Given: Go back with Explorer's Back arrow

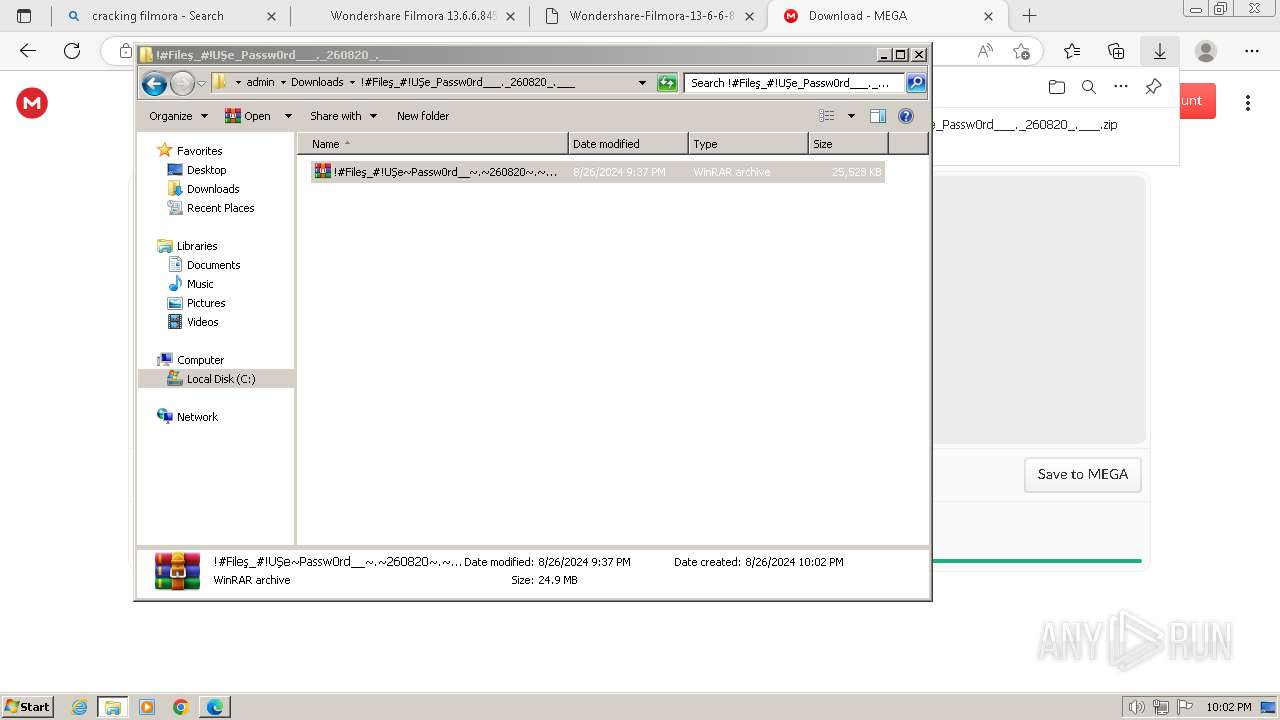Looking at the screenshot, I should (154, 84).
